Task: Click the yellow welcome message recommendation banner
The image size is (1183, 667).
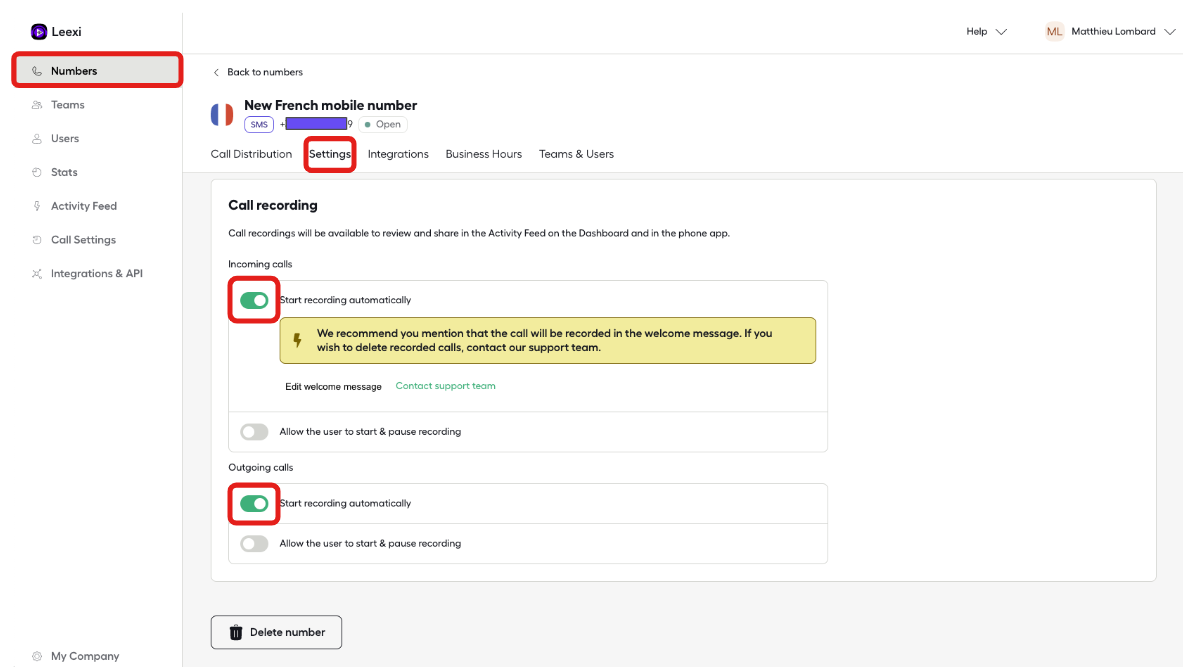Action: click(x=548, y=340)
